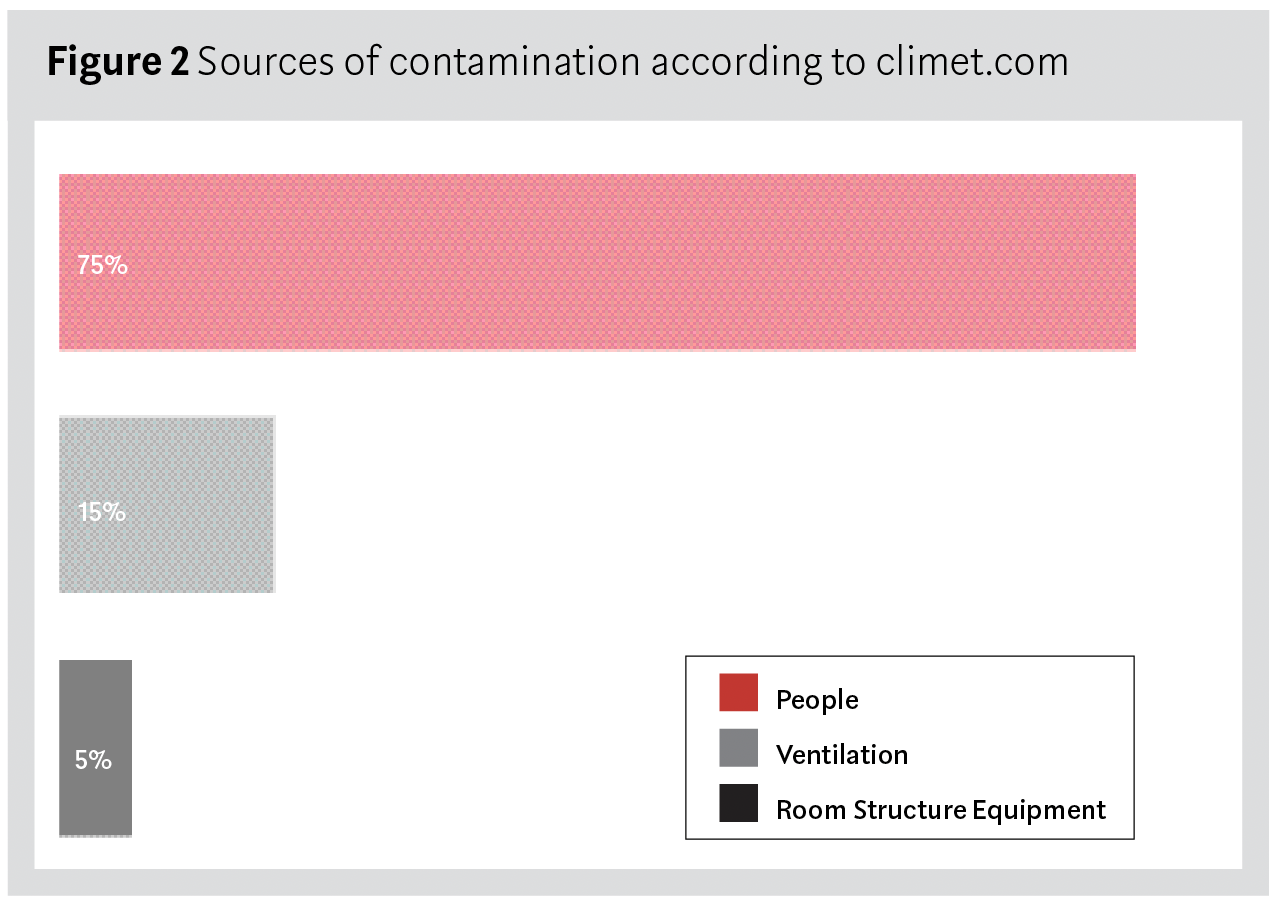Click the red People legend swatch
Screen dimensions: 1282x906
(738, 693)
